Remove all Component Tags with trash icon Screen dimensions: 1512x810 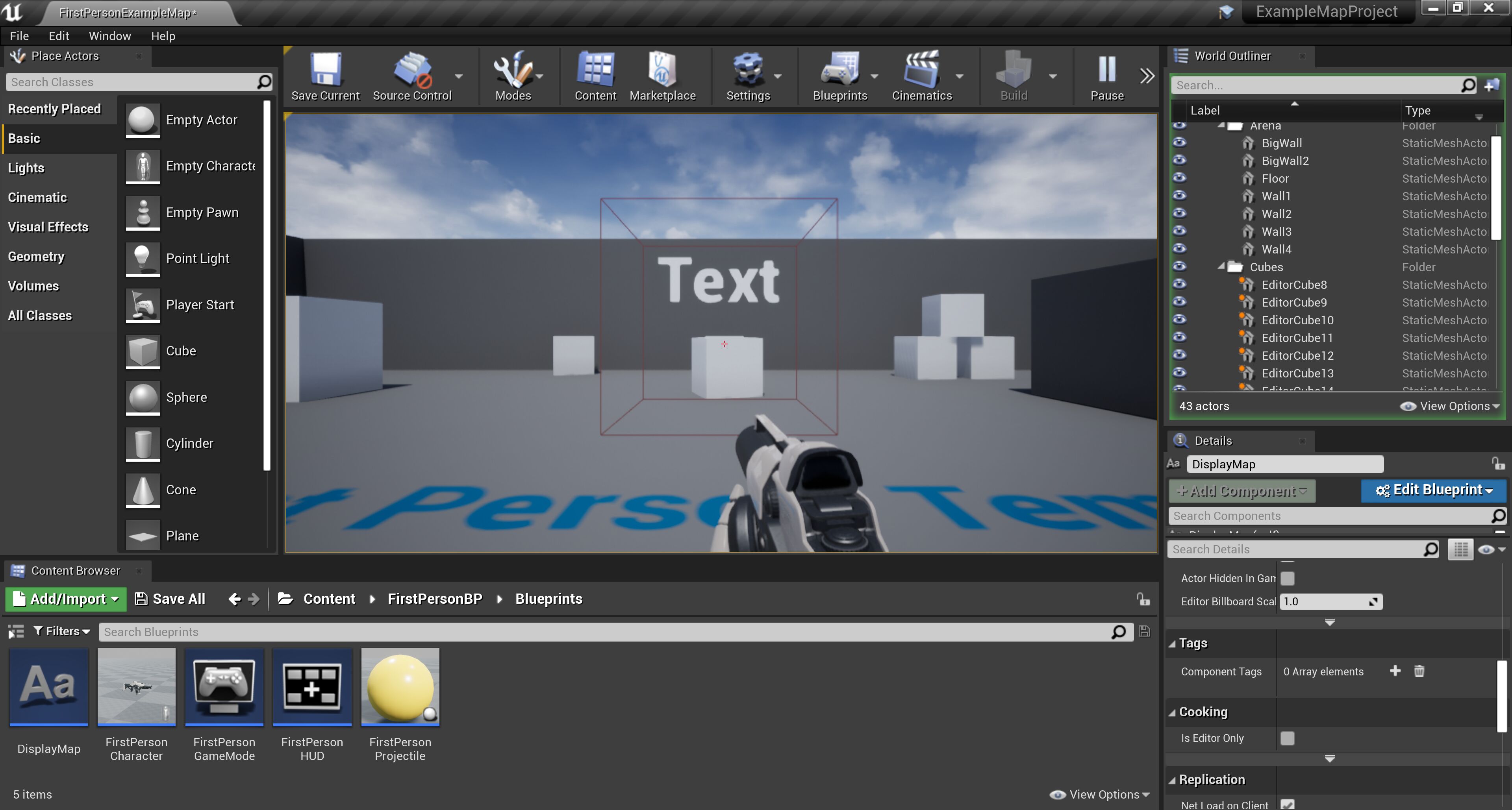point(1419,671)
